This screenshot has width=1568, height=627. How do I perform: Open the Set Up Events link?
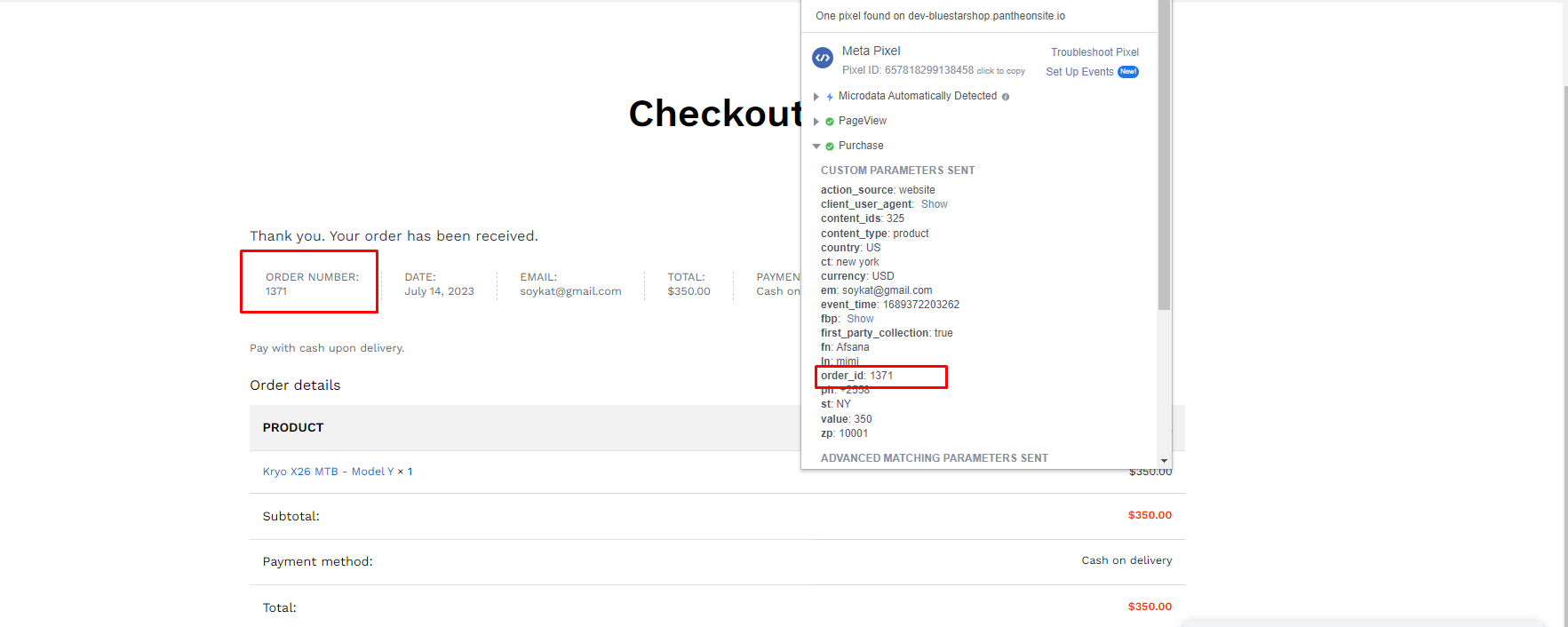pyautogui.click(x=1079, y=72)
